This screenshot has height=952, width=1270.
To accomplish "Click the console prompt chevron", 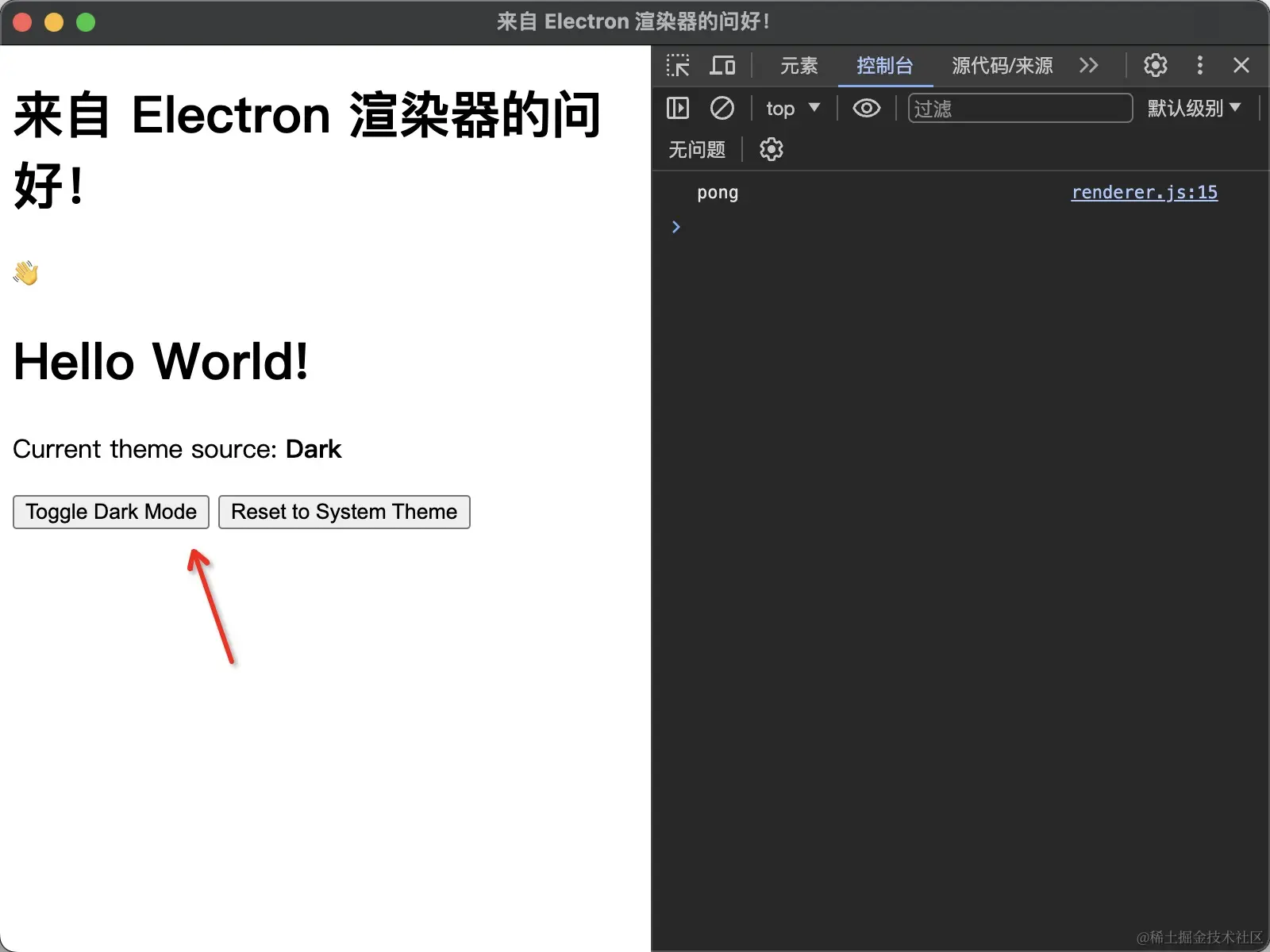I will pyautogui.click(x=676, y=227).
